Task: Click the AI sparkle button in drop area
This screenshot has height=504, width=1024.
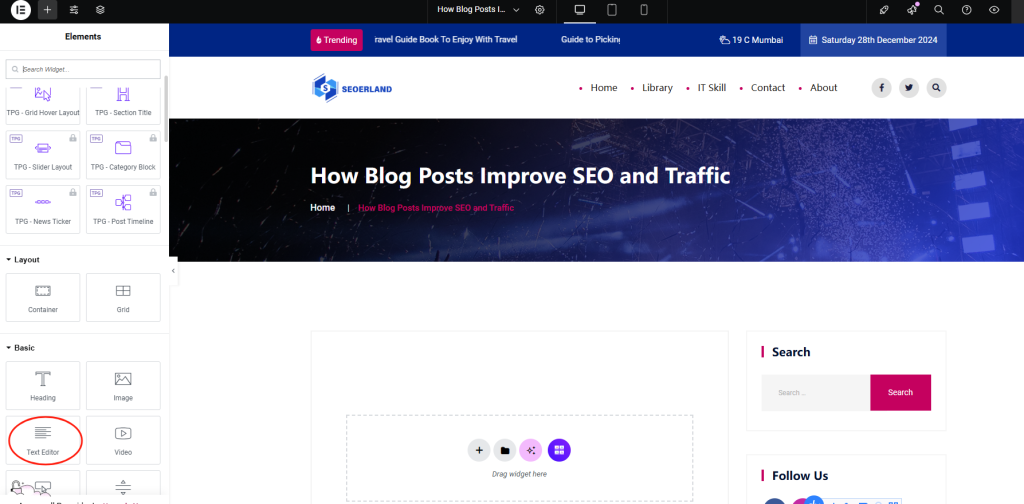Action: coord(532,450)
